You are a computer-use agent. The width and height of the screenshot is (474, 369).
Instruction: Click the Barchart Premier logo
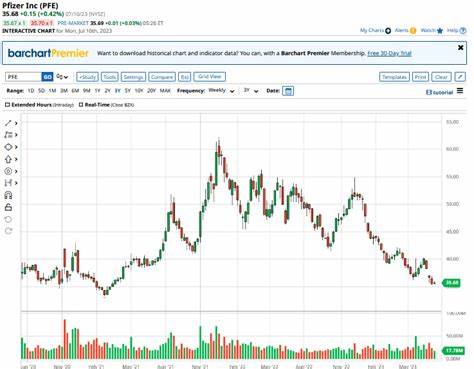[x=48, y=53]
